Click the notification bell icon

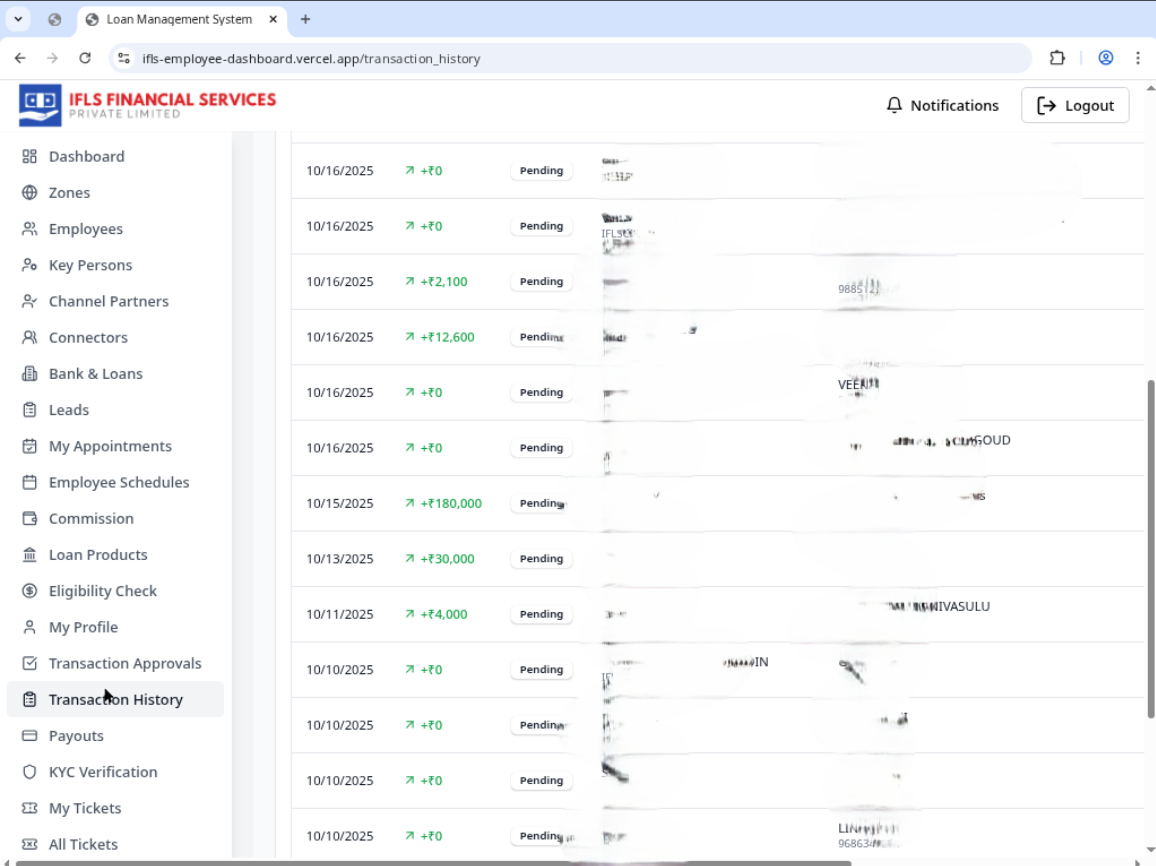coord(894,105)
